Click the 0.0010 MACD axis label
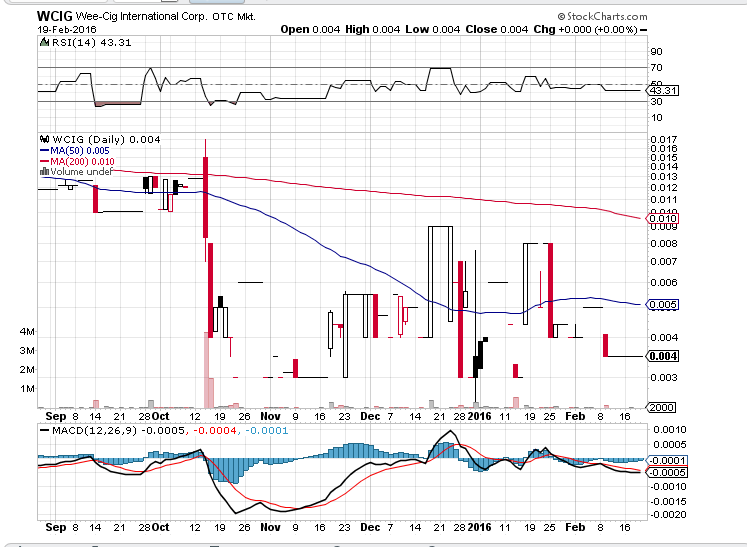This screenshot has width=747, height=547. coord(670,430)
